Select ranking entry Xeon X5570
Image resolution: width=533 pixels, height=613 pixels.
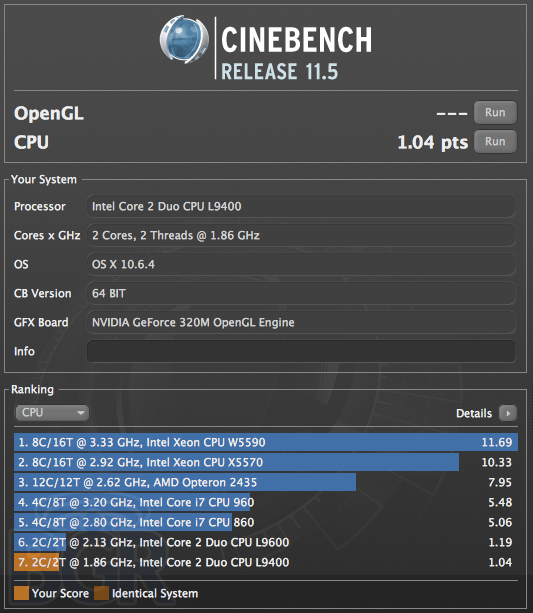266,462
